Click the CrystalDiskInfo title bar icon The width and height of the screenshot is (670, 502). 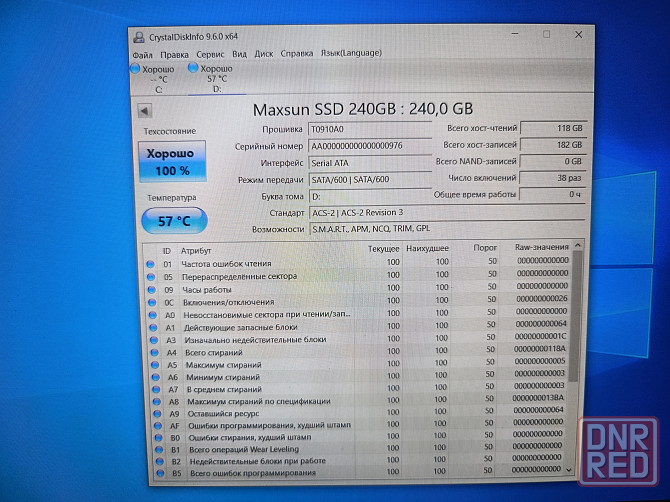pyautogui.click(x=139, y=37)
